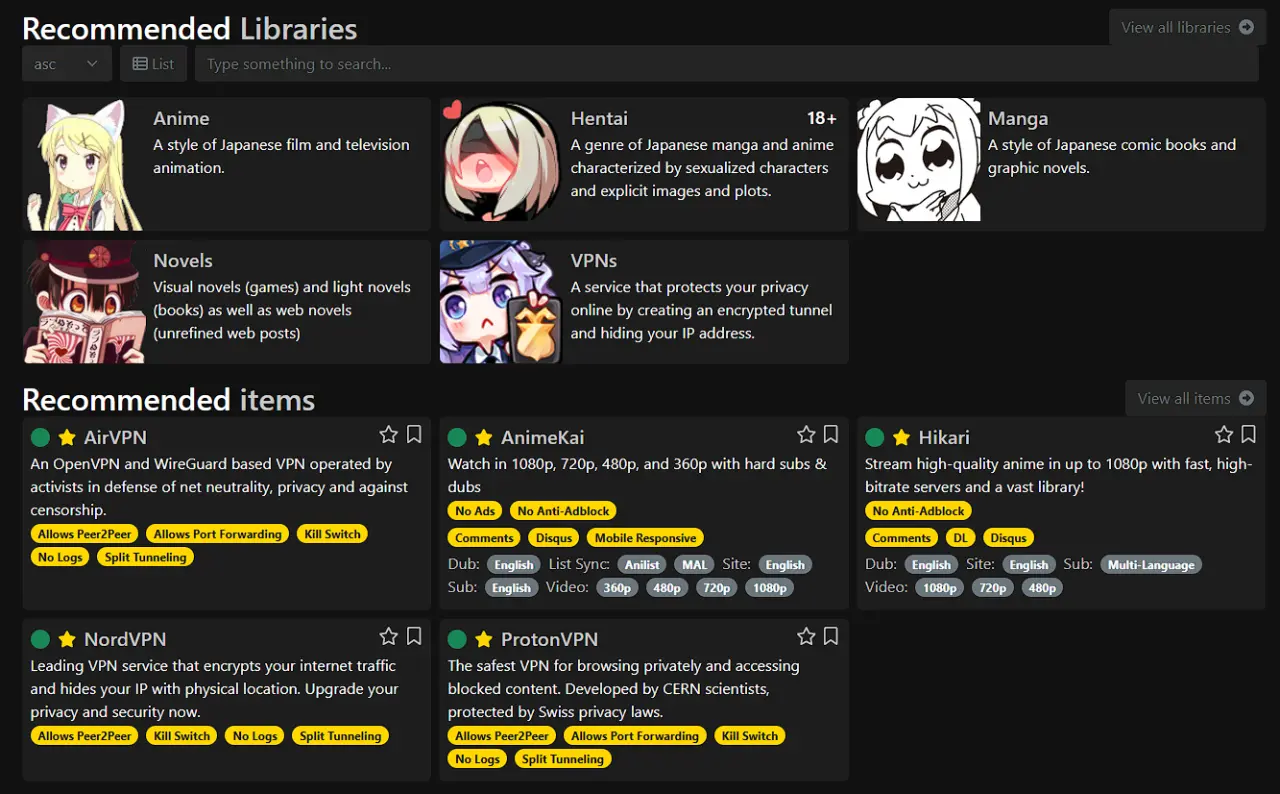
Task: Bookmark the AnimeKai item
Action: [x=831, y=435]
